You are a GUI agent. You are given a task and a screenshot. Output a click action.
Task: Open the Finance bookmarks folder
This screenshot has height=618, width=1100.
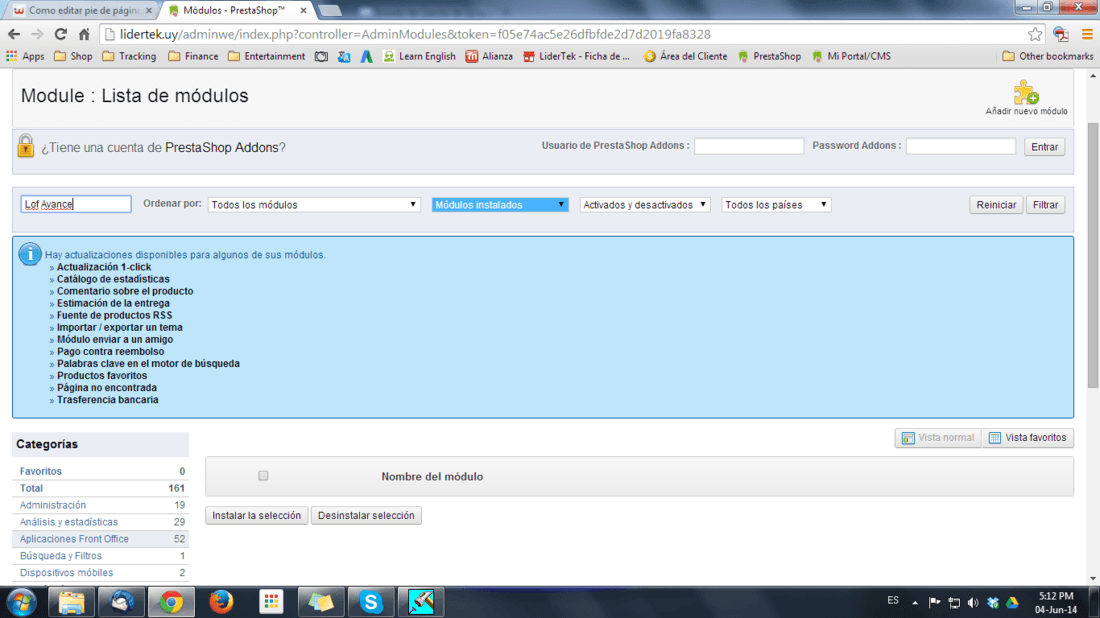193,56
